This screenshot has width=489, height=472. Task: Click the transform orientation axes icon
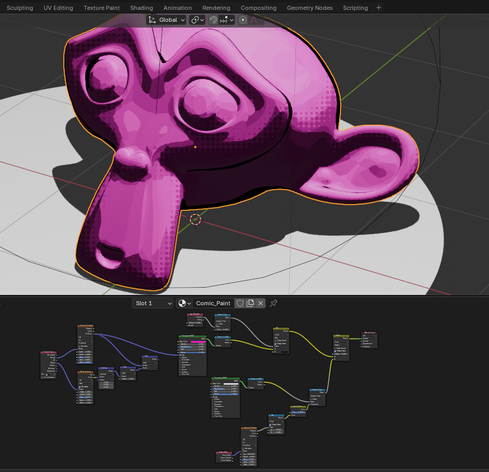click(x=152, y=20)
